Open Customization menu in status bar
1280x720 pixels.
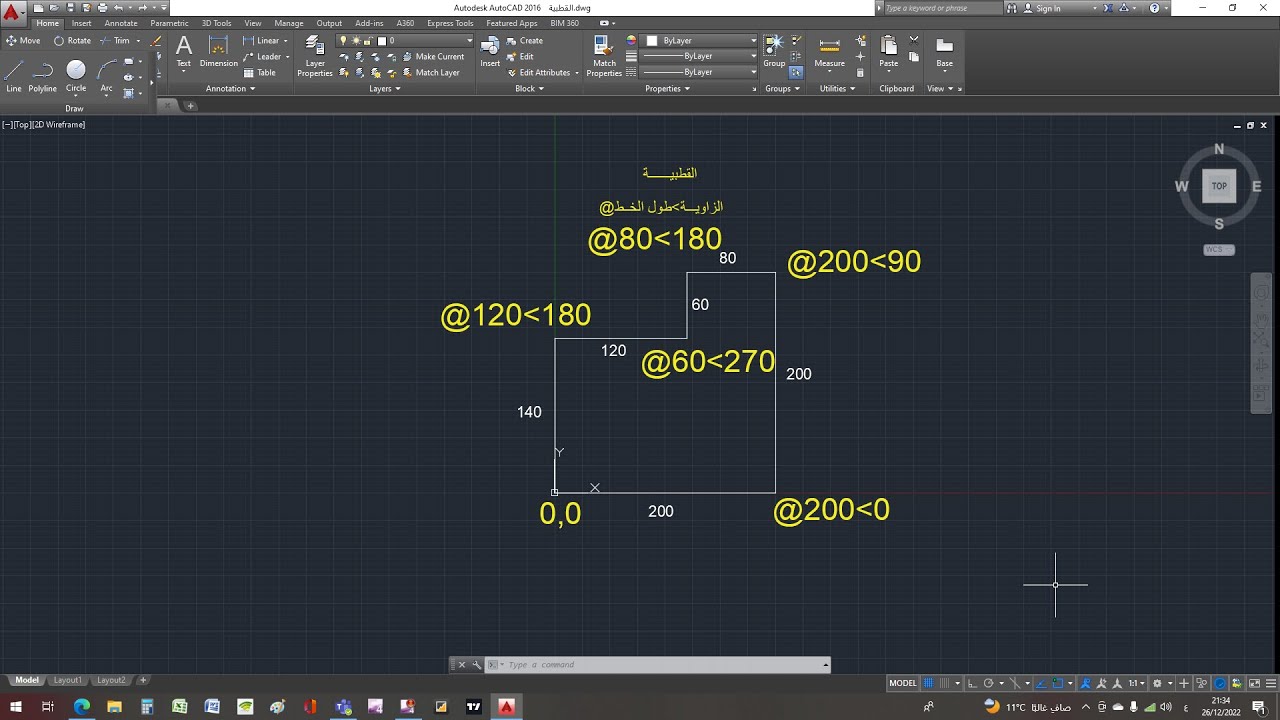coord(1271,683)
